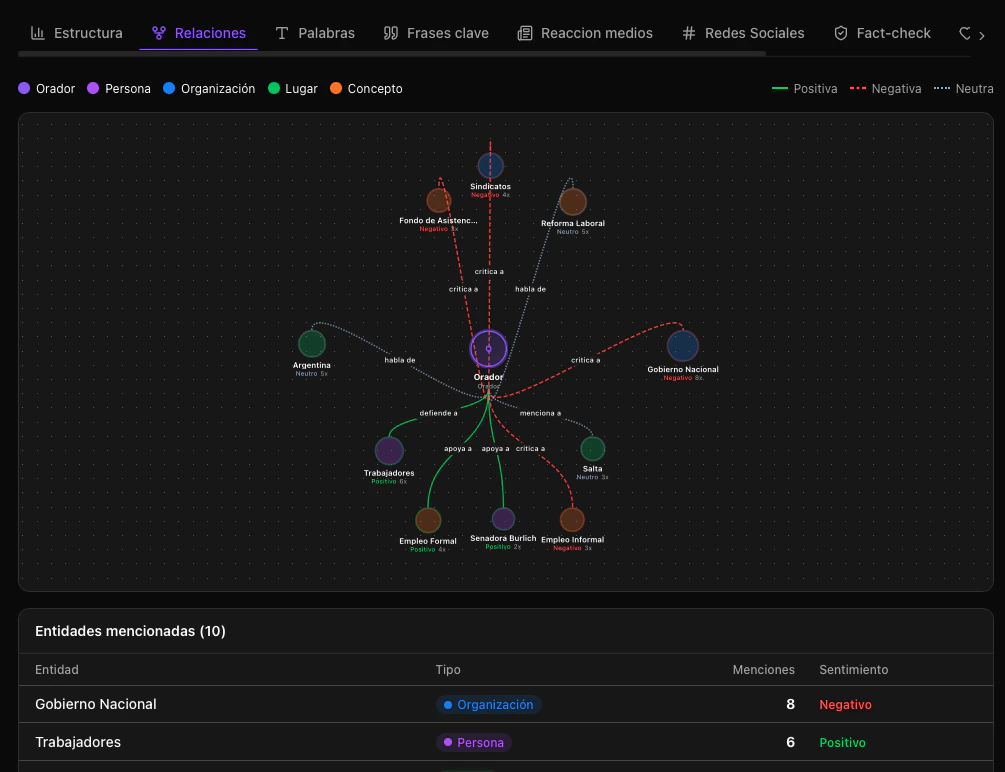The image size is (1005, 772).
Task: Expand hidden tabs using the right chevron
Action: coord(981,32)
